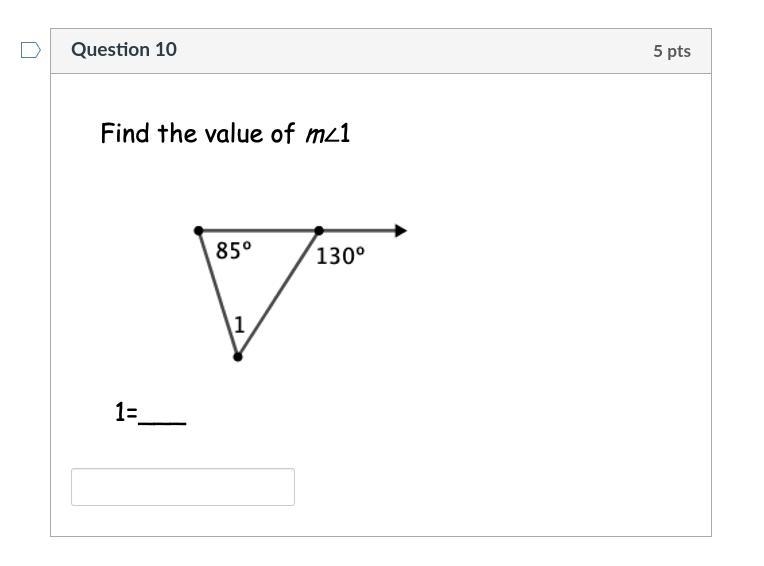Click the angle 1 label inside triangle
Viewport: 764px width, 566px height.
click(239, 325)
